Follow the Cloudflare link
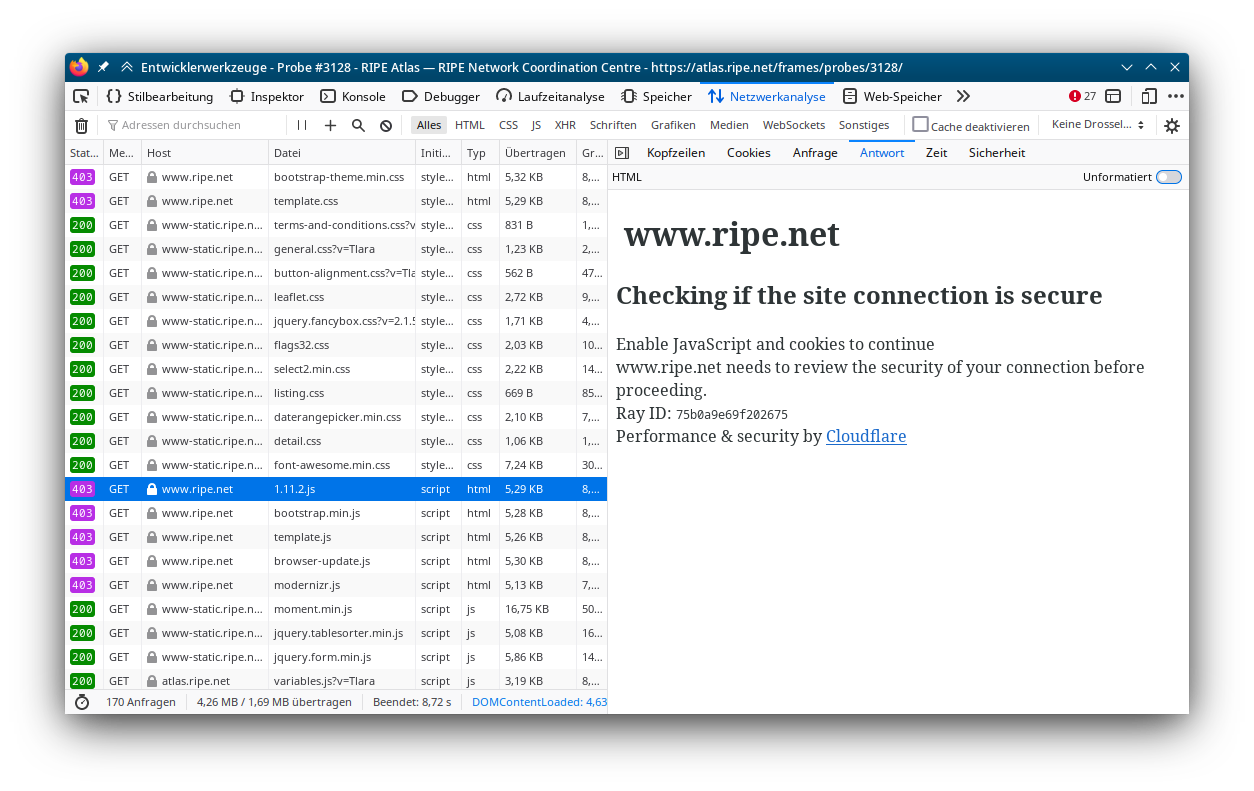The height and width of the screenshot is (791, 1254). pyautogui.click(x=866, y=436)
